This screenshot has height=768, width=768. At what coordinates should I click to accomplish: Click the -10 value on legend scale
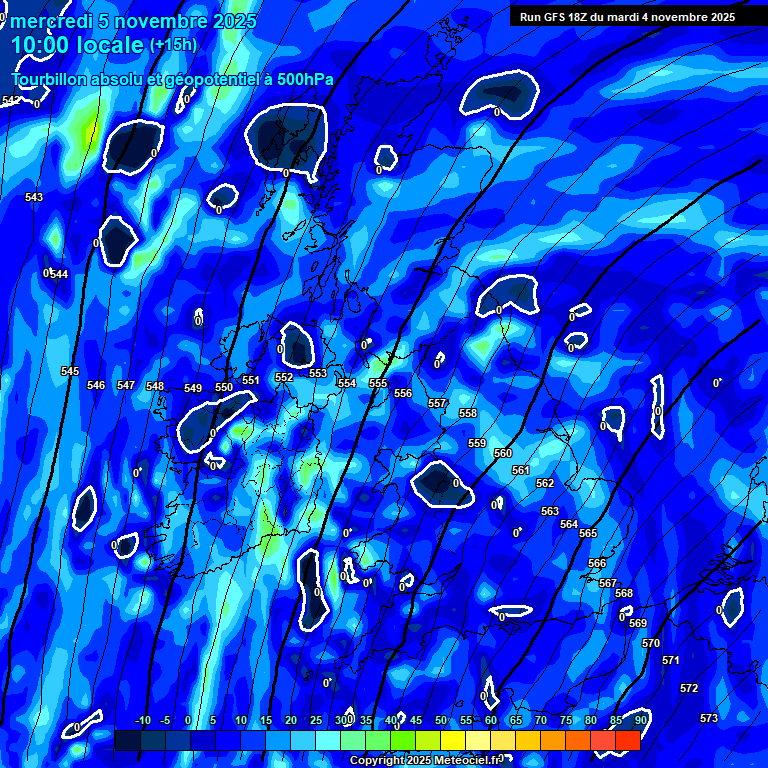(142, 720)
